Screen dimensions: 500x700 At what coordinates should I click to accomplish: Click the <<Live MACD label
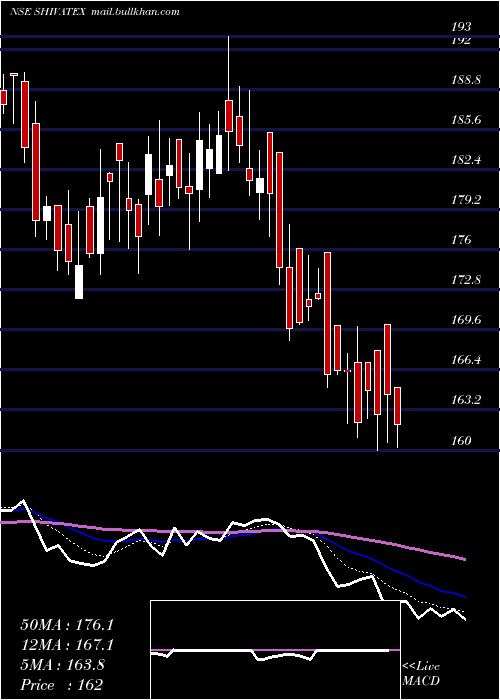pos(421,674)
